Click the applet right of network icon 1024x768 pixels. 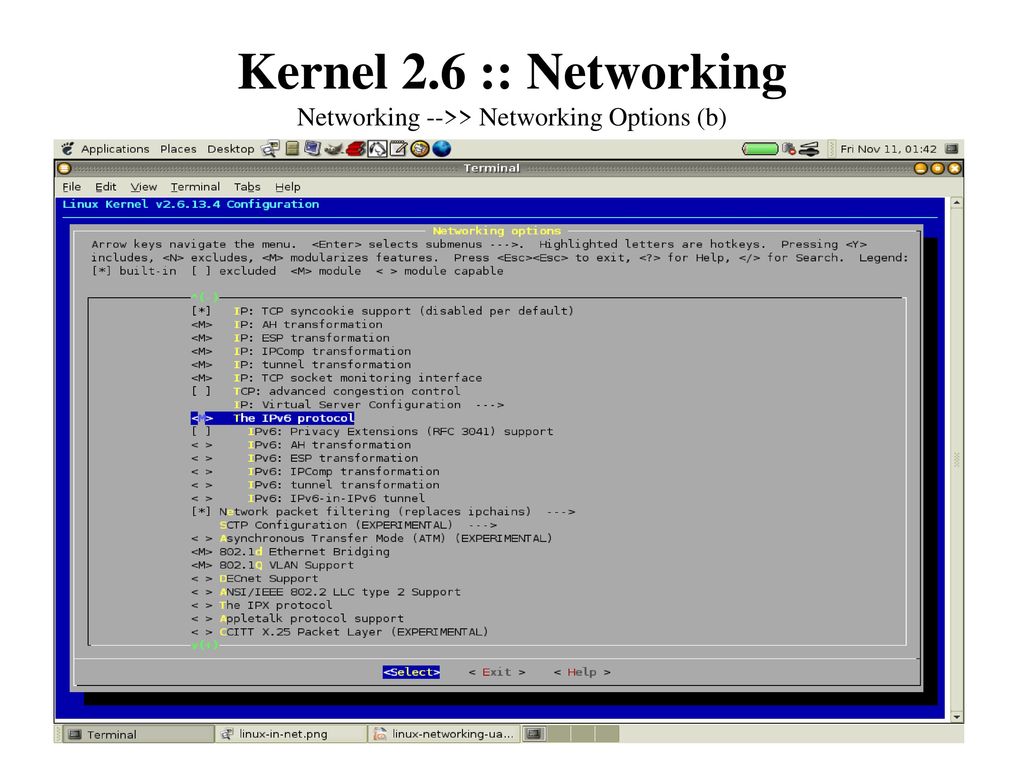(x=809, y=149)
